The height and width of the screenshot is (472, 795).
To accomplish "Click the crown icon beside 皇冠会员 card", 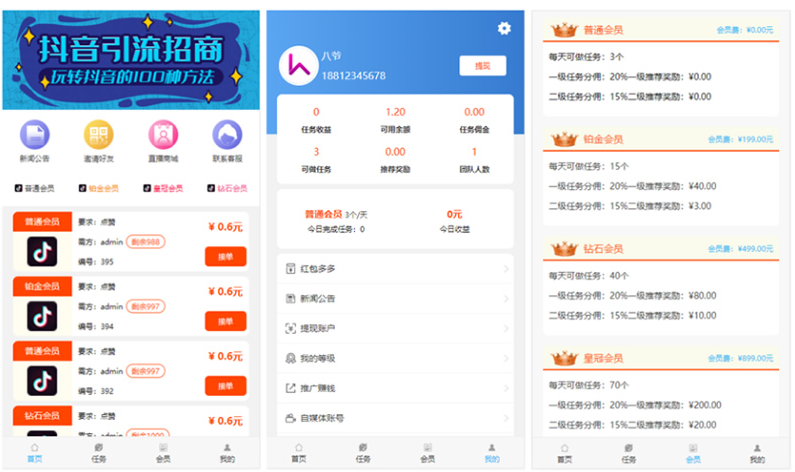I will (565, 357).
